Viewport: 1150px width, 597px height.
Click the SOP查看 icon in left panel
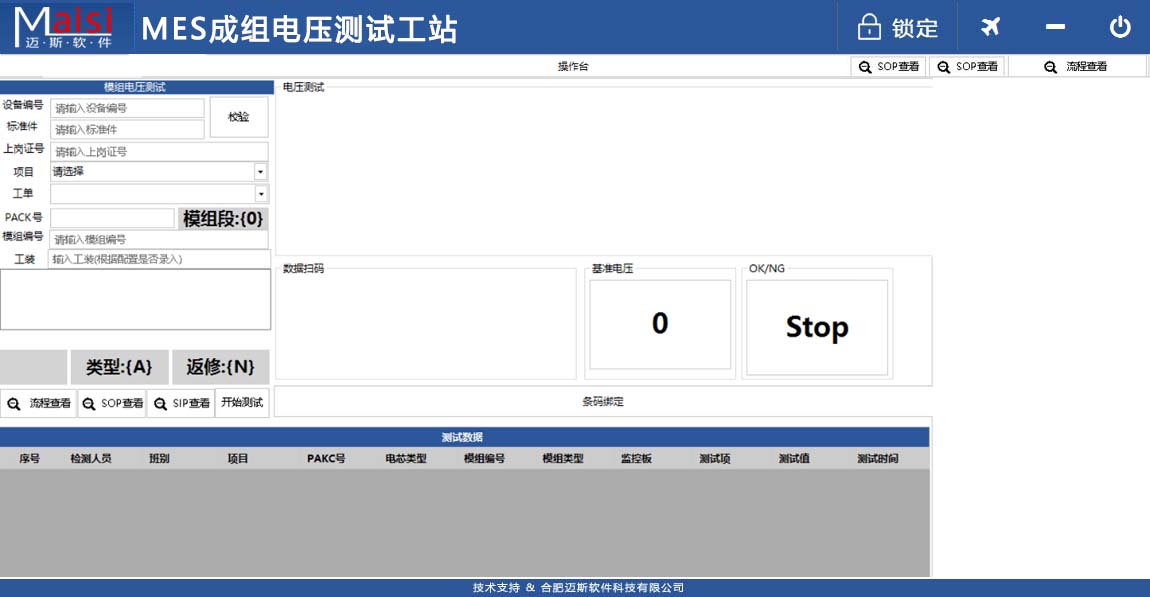pyautogui.click(x=110, y=403)
